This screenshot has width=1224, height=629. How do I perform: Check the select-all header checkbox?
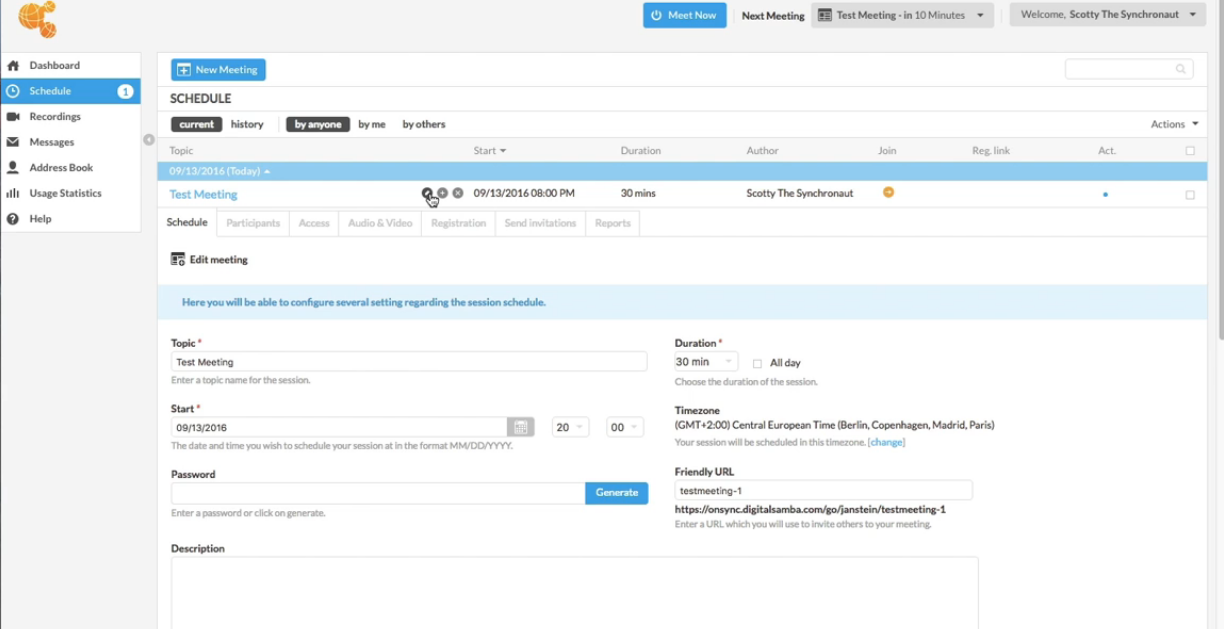(x=1190, y=151)
